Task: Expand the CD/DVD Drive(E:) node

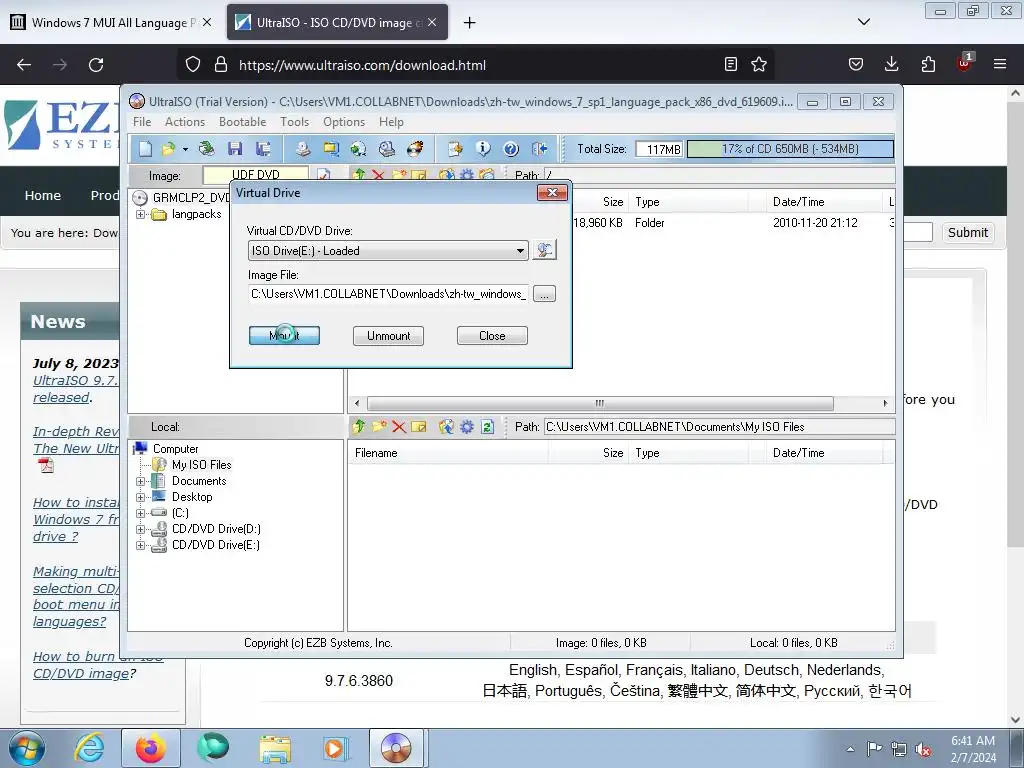Action: pyautogui.click(x=140, y=545)
